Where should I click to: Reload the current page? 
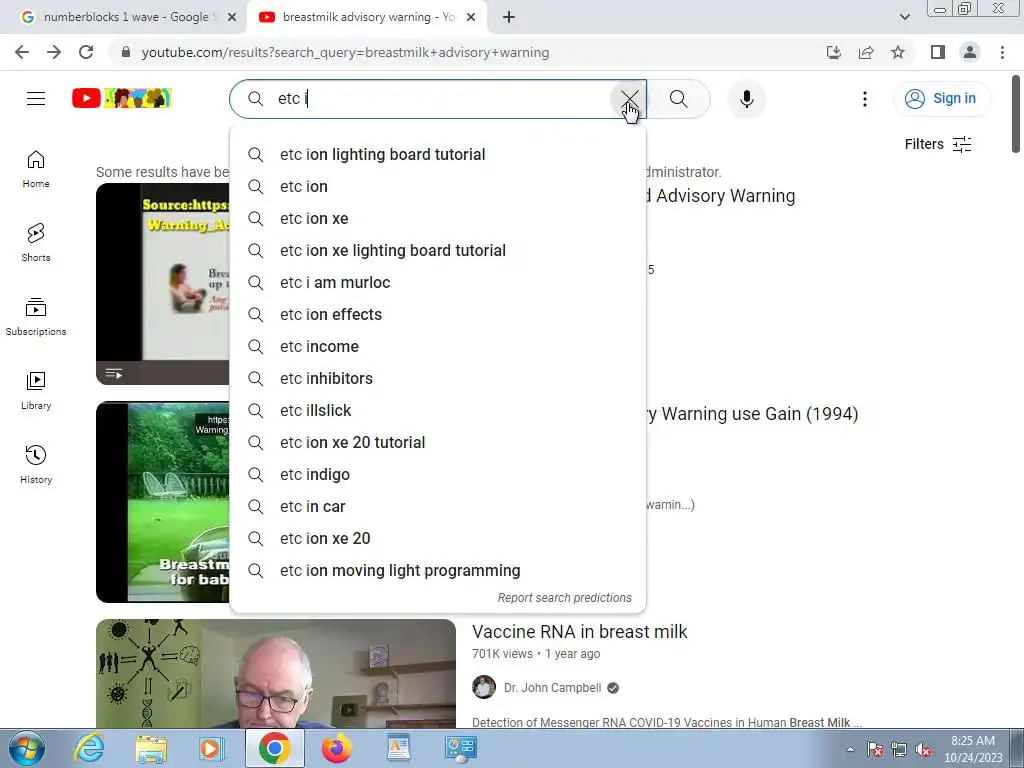(x=86, y=52)
